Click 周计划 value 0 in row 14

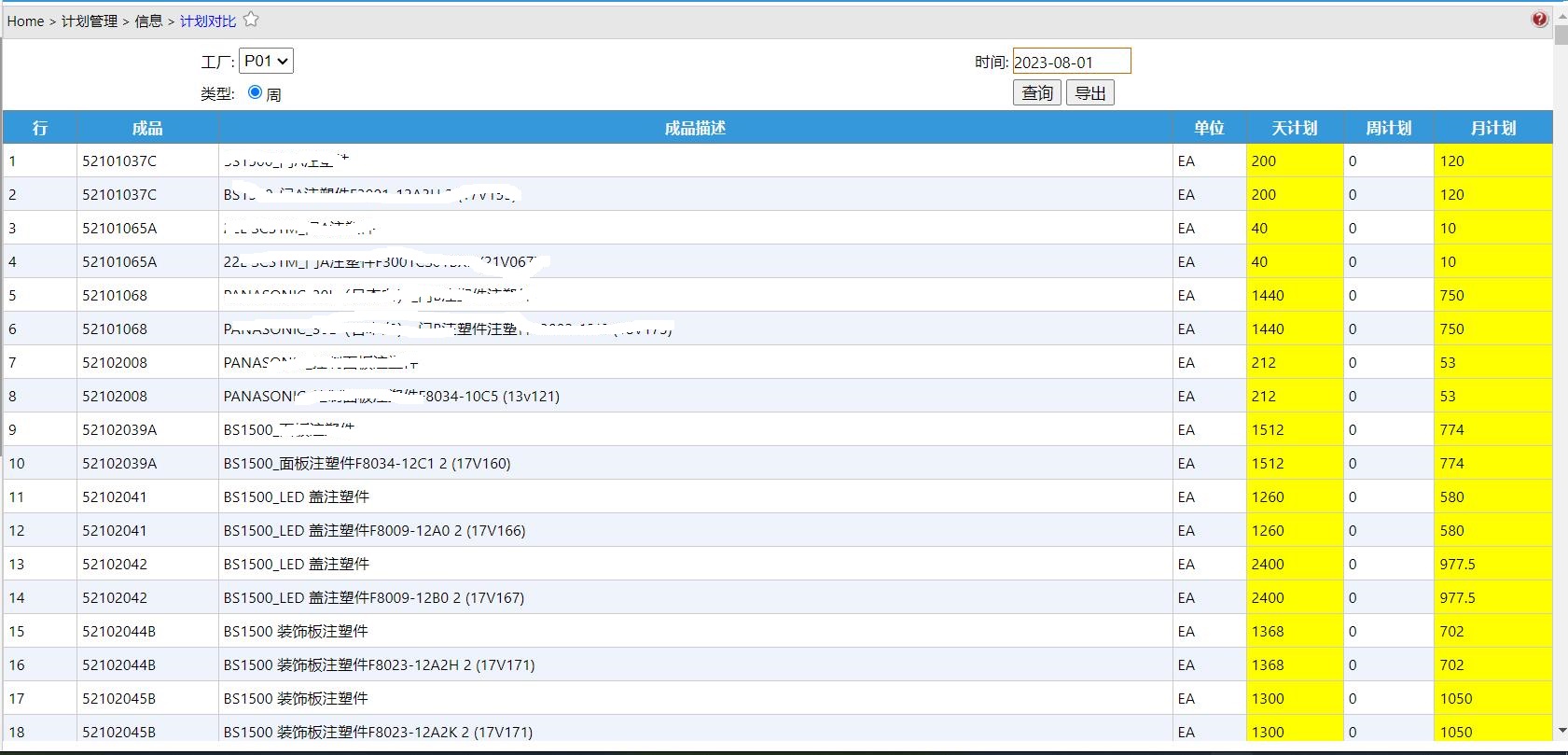coord(1353,597)
